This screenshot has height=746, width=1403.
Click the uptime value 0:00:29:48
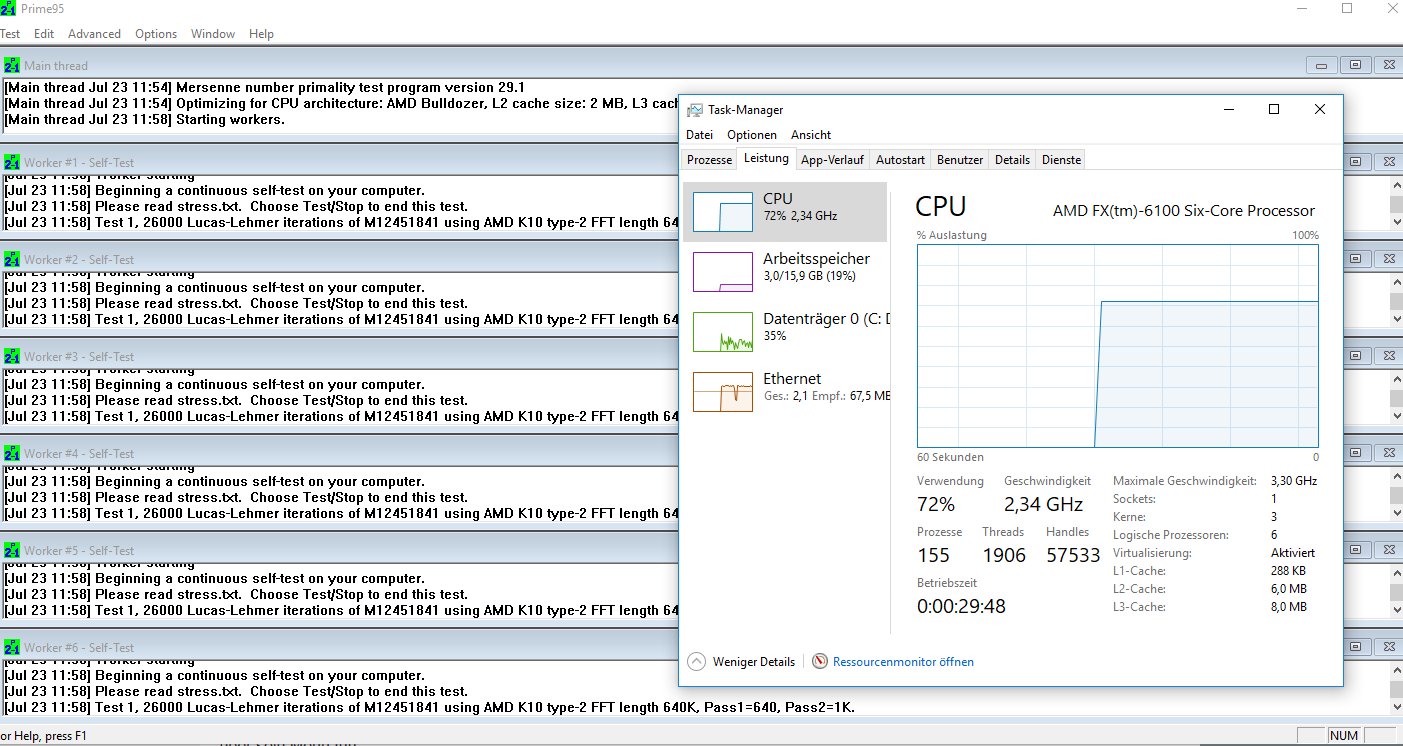(x=961, y=606)
